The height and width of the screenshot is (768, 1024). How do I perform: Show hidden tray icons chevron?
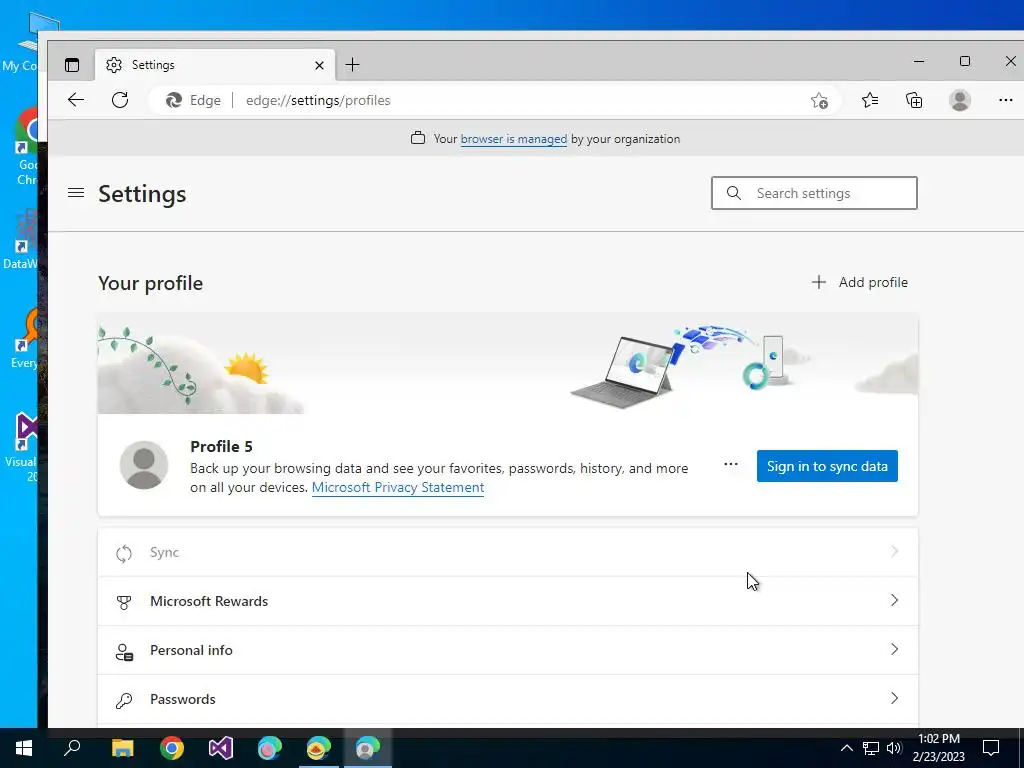point(846,748)
